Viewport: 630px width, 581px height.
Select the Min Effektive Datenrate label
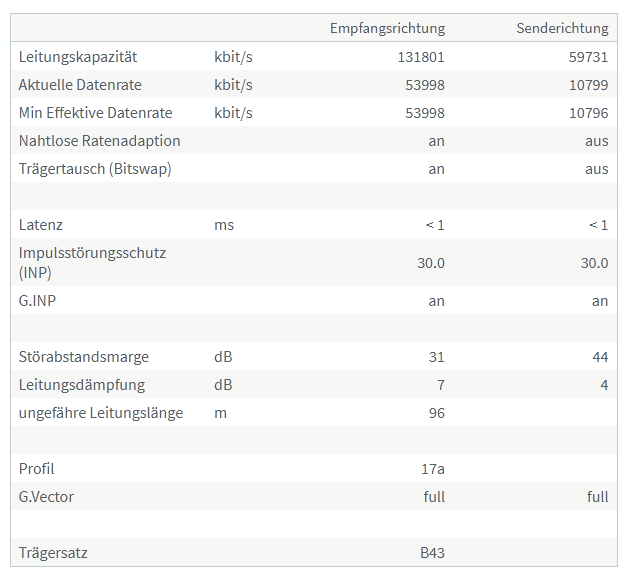pyautogui.click(x=95, y=113)
